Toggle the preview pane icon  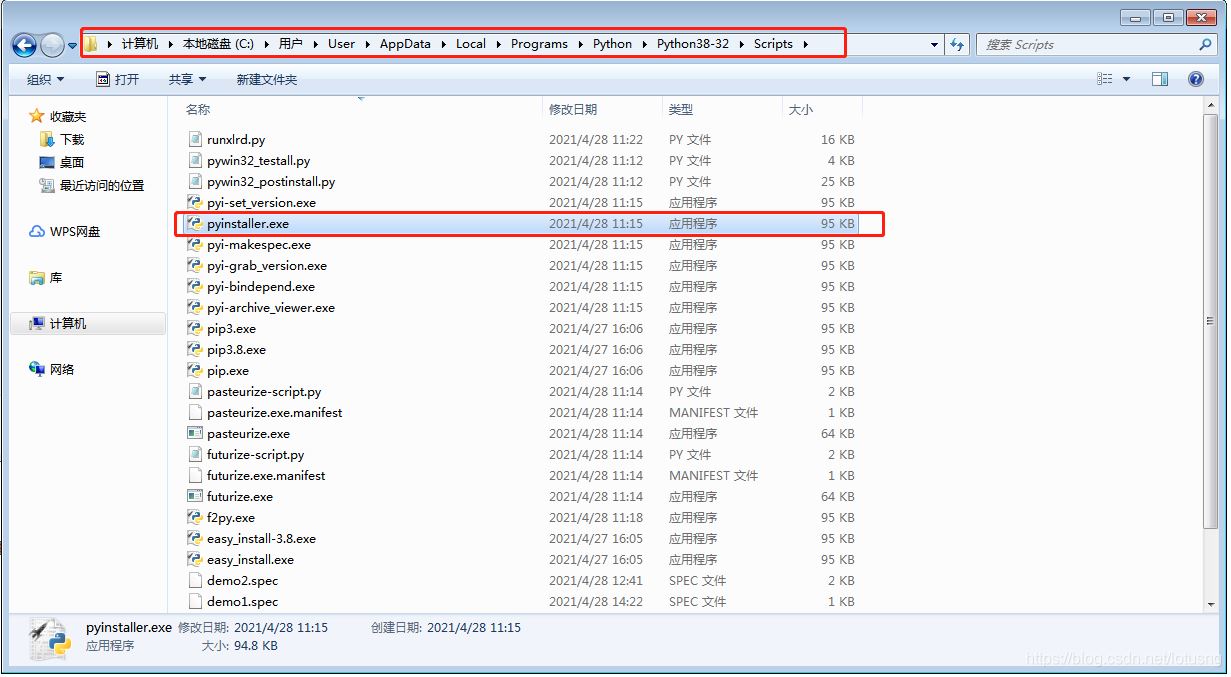pyautogui.click(x=1160, y=79)
